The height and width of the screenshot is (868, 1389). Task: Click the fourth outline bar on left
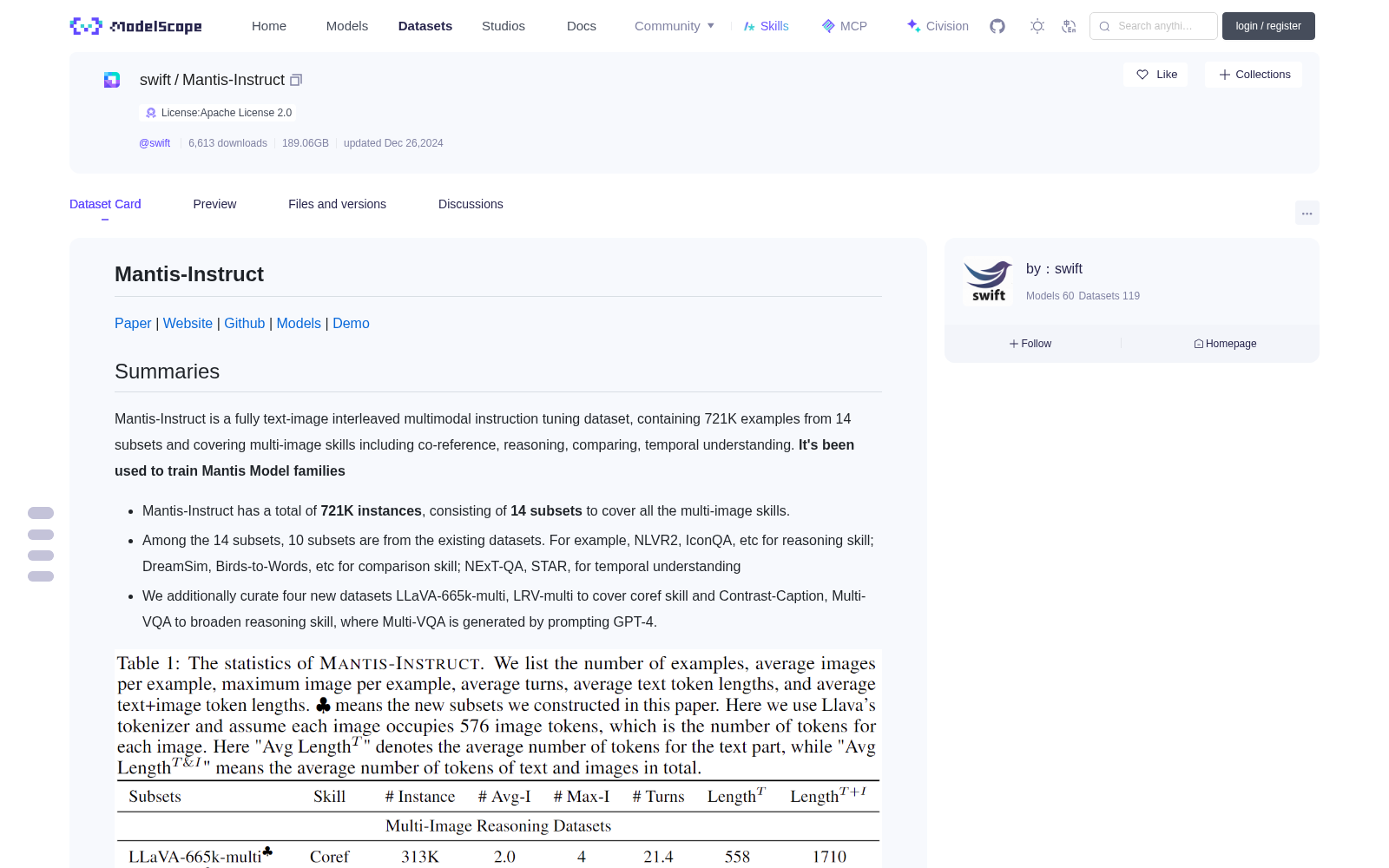[41, 576]
